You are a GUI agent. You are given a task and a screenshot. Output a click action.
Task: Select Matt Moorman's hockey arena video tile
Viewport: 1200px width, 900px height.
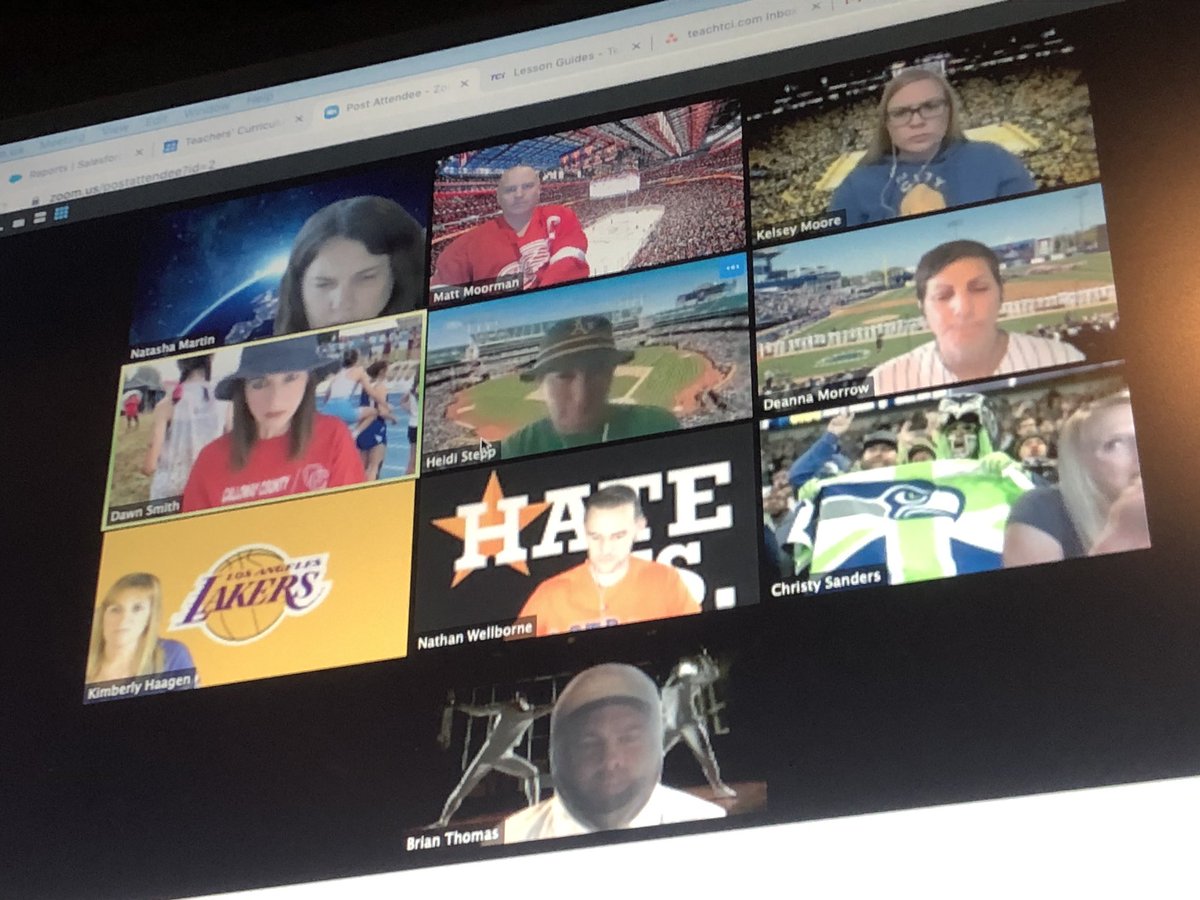pos(587,203)
